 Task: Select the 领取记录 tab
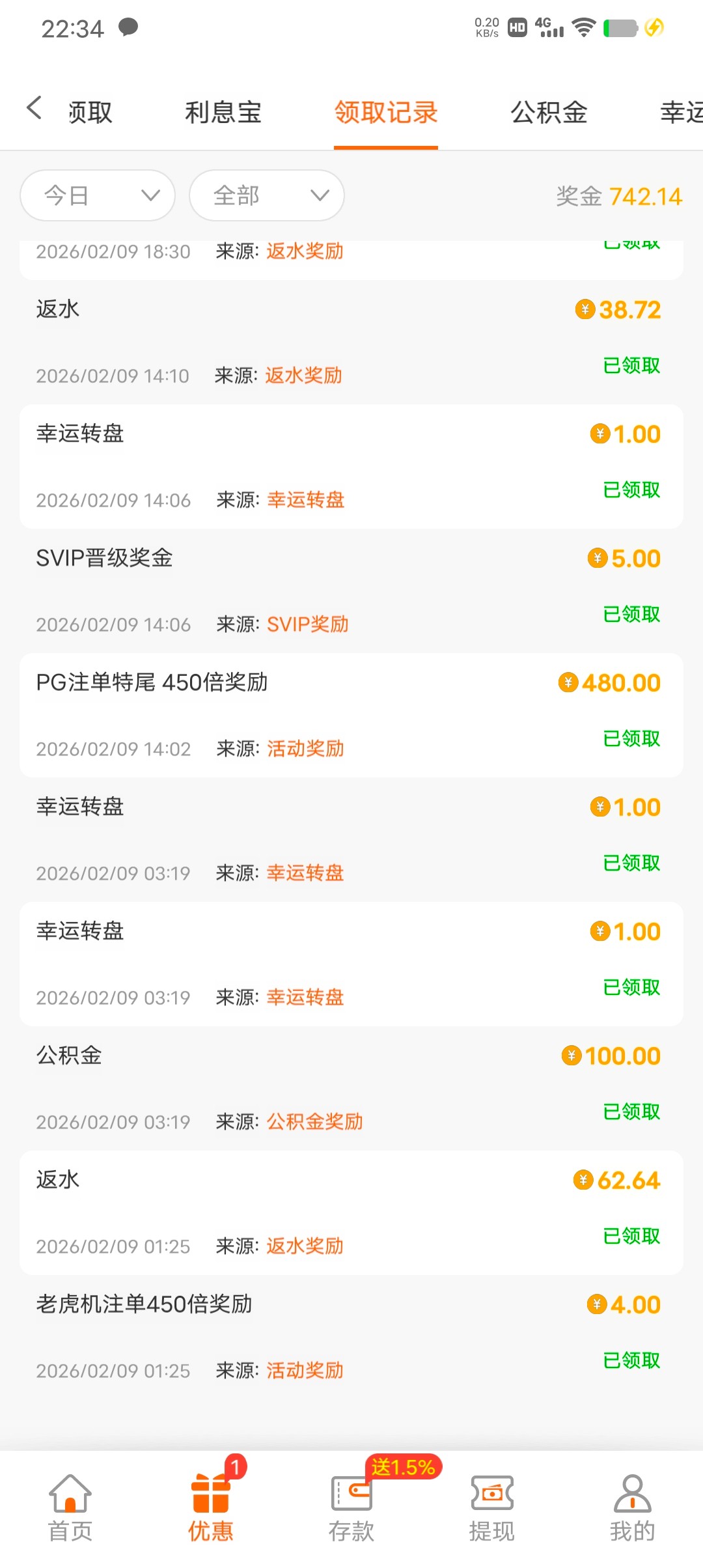386,113
